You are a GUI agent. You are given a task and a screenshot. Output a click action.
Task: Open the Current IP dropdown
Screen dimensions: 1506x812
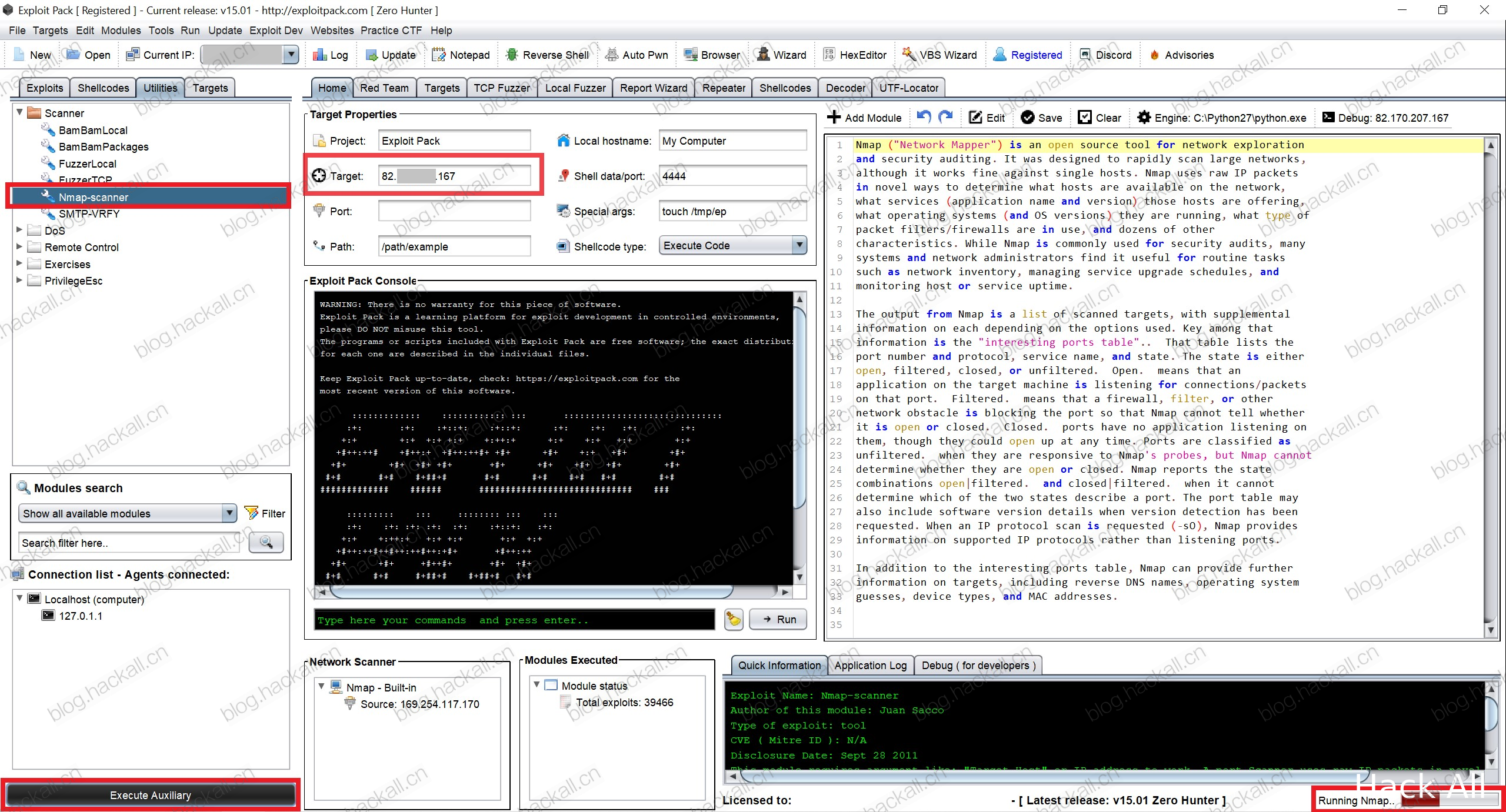click(x=291, y=55)
